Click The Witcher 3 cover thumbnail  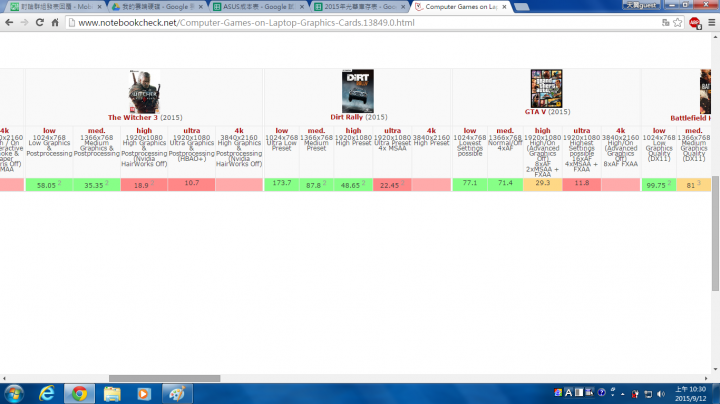144,91
